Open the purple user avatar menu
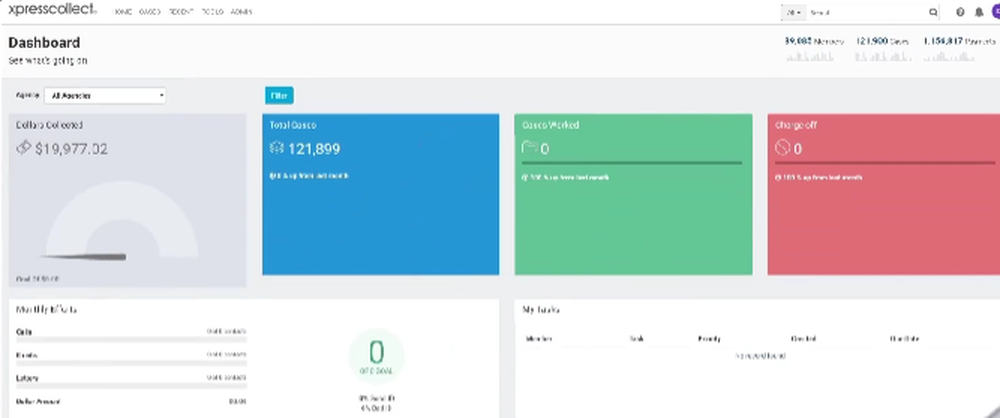Viewport: 1000px width, 418px height. 996,12
